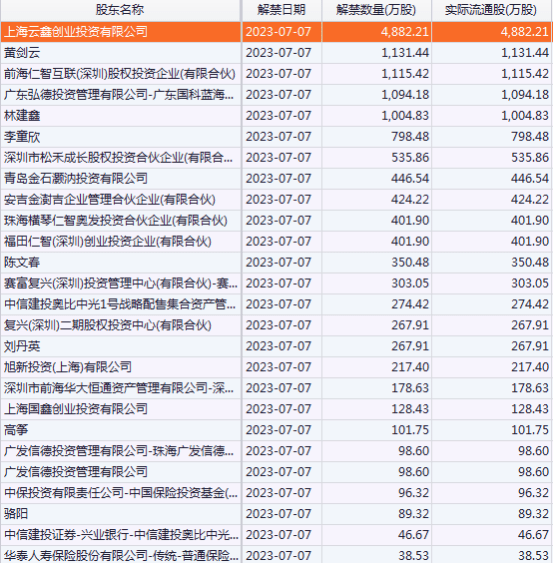Click the 1,094.18 解禁数量 cell

pyautogui.click(x=376, y=95)
